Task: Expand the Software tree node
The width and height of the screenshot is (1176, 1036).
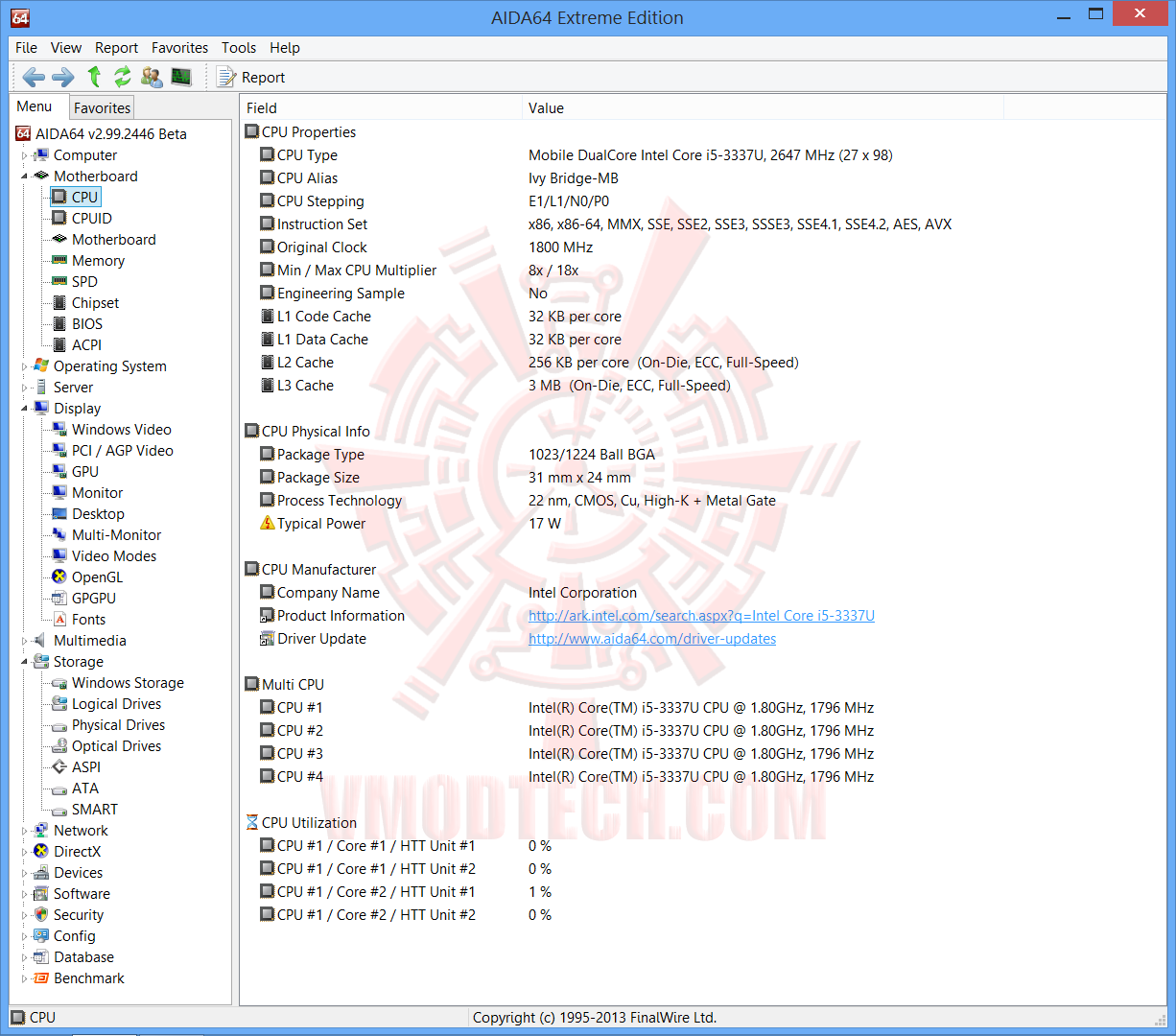Action: point(25,894)
